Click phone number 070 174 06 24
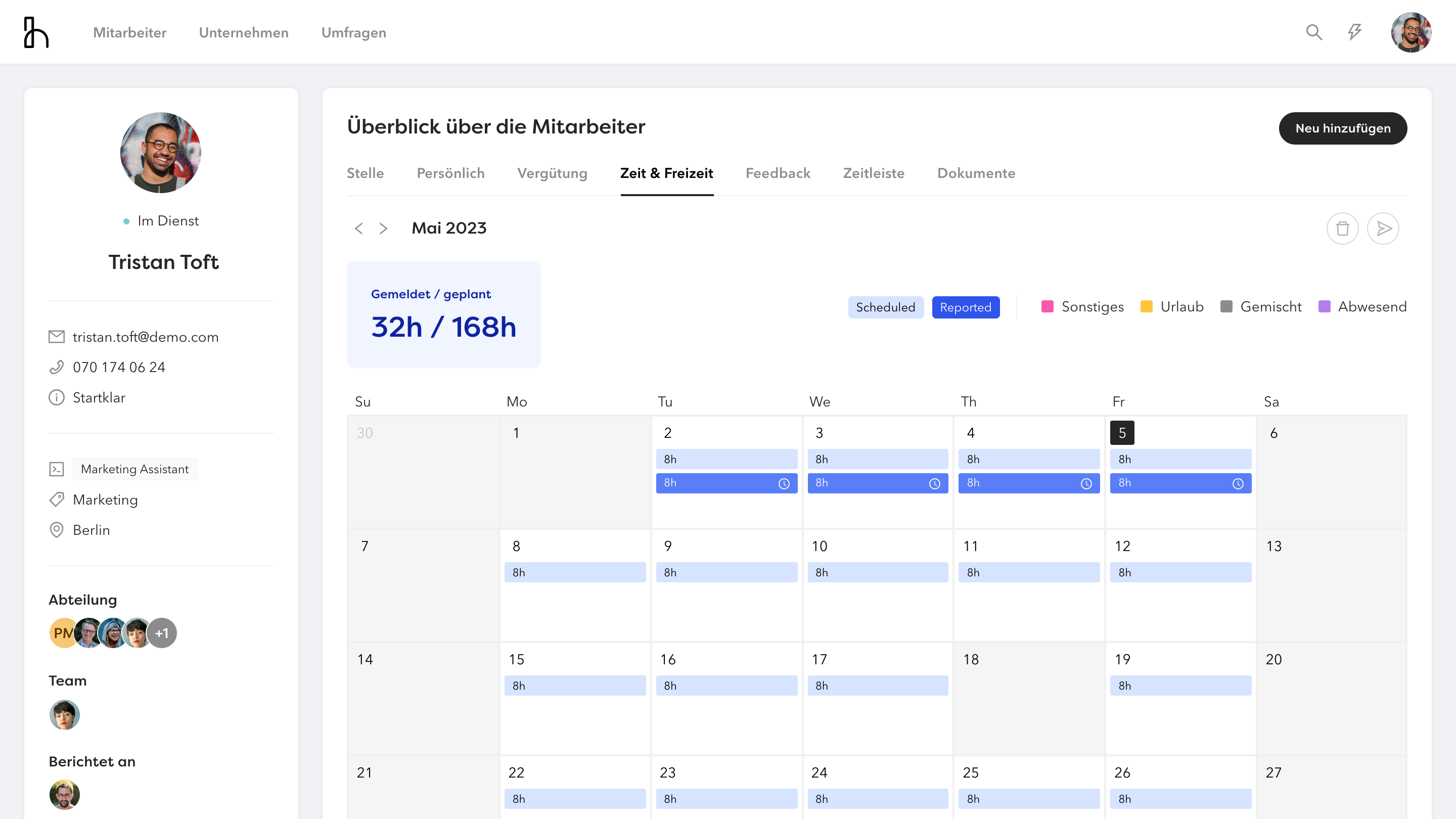The image size is (1456, 819). click(x=119, y=368)
